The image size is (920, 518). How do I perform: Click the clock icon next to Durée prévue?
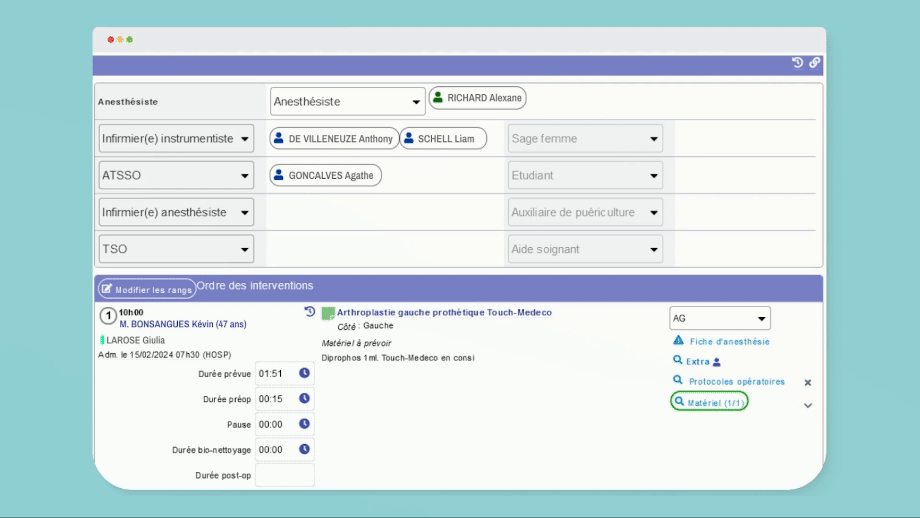coord(305,374)
